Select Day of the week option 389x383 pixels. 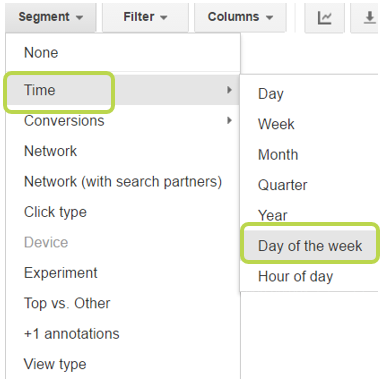[309, 246]
